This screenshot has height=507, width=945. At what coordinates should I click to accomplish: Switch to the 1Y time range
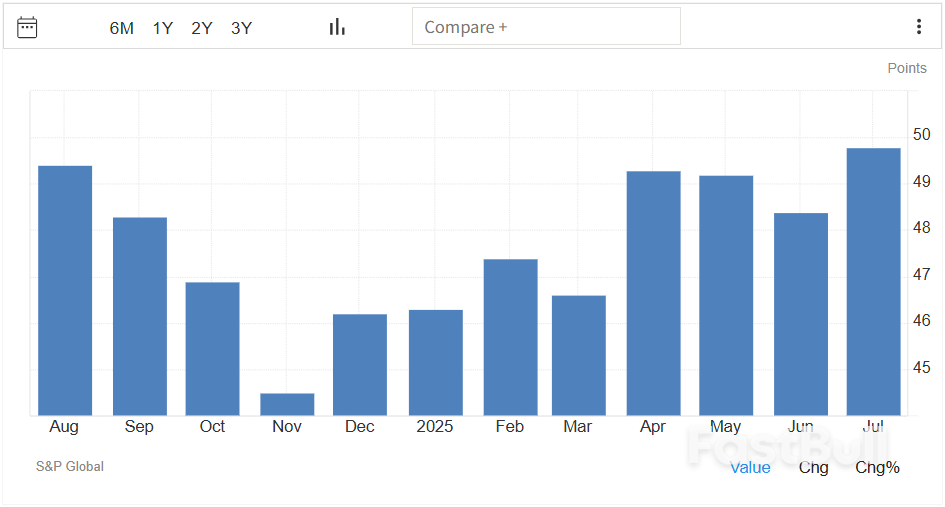(x=163, y=28)
